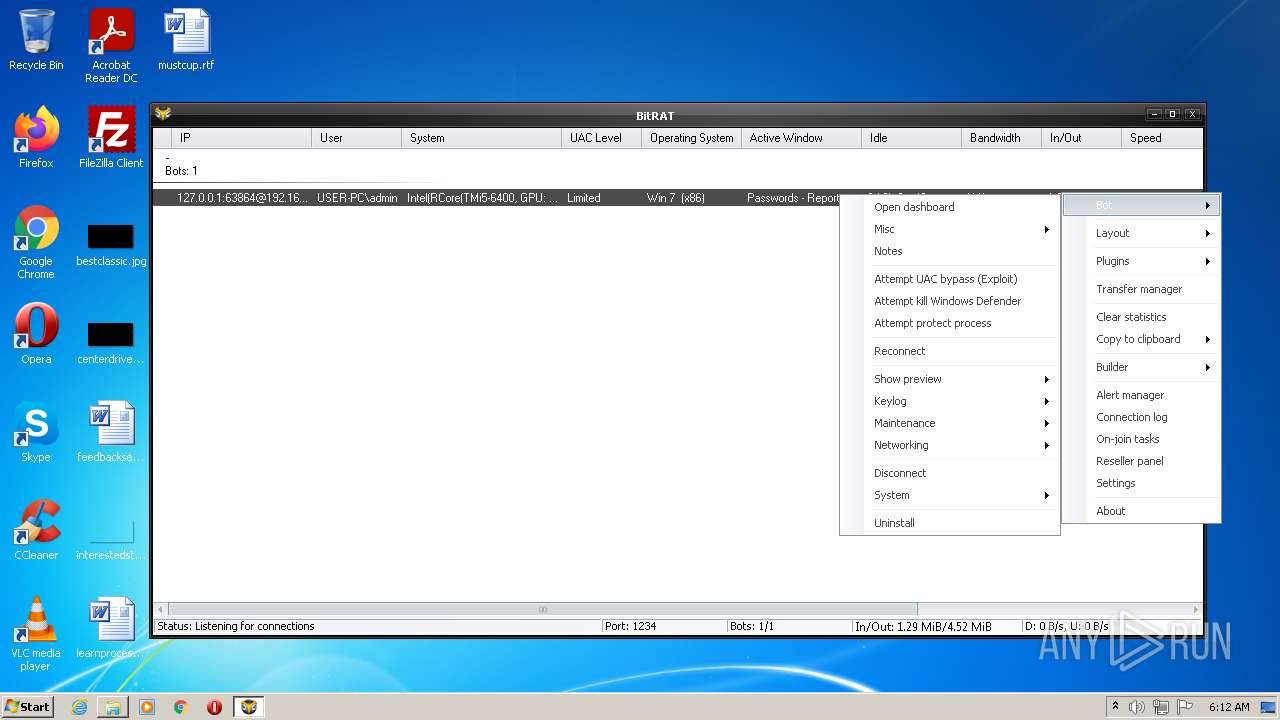
Task: Open On-join tasks
Action: (x=1141, y=439)
